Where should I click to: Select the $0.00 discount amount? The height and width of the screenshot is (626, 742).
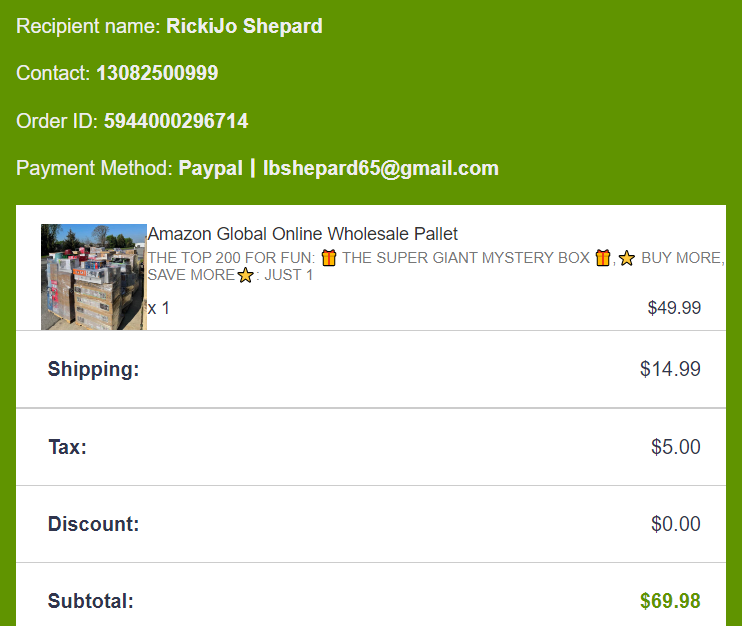(x=675, y=524)
